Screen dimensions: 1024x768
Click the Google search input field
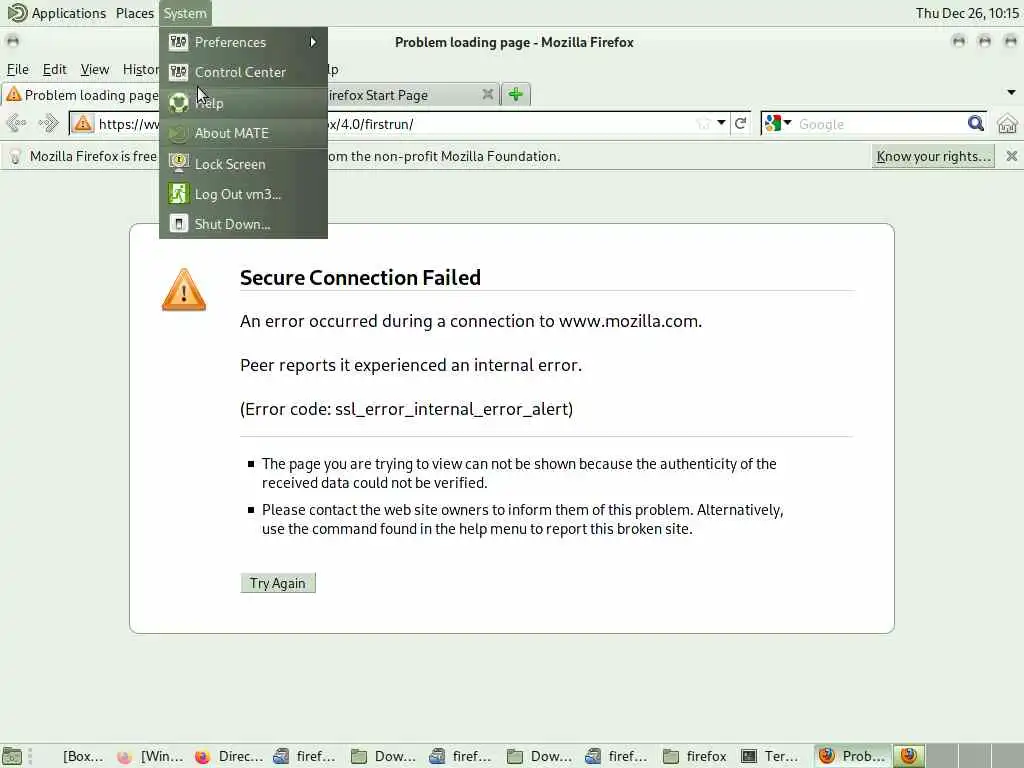[x=878, y=124]
